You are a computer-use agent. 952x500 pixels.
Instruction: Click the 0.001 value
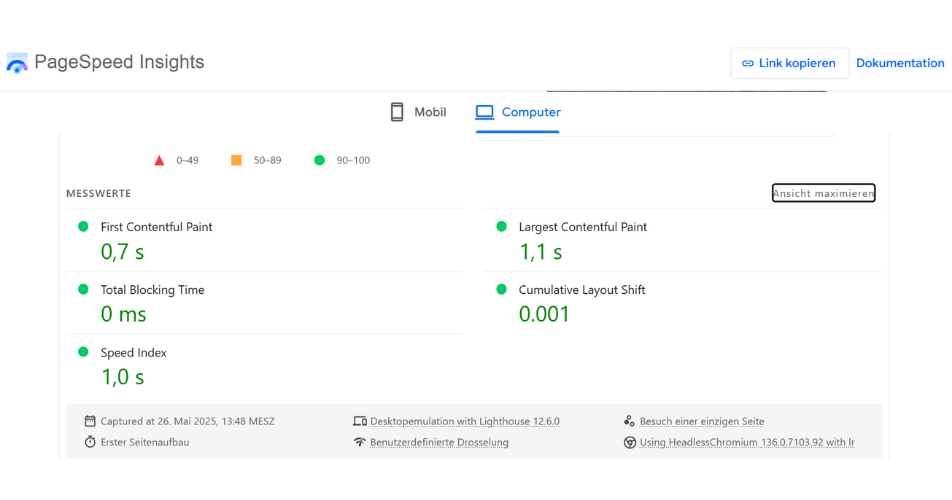(544, 314)
